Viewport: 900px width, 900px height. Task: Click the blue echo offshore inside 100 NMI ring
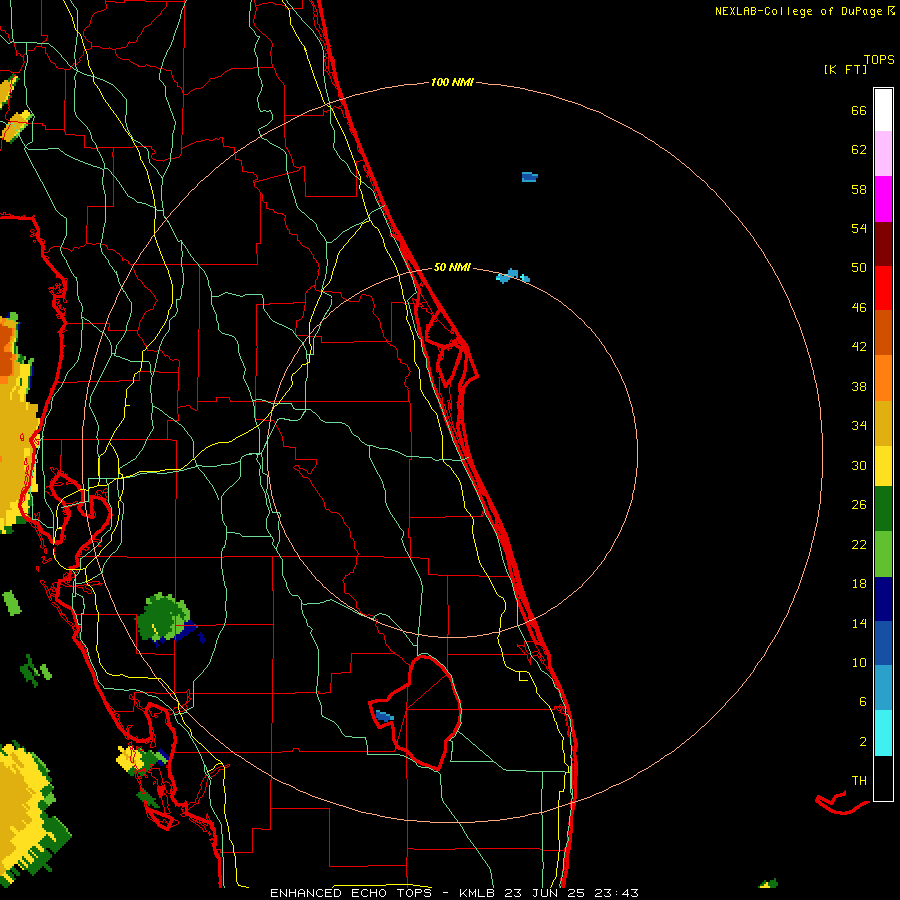tap(529, 177)
